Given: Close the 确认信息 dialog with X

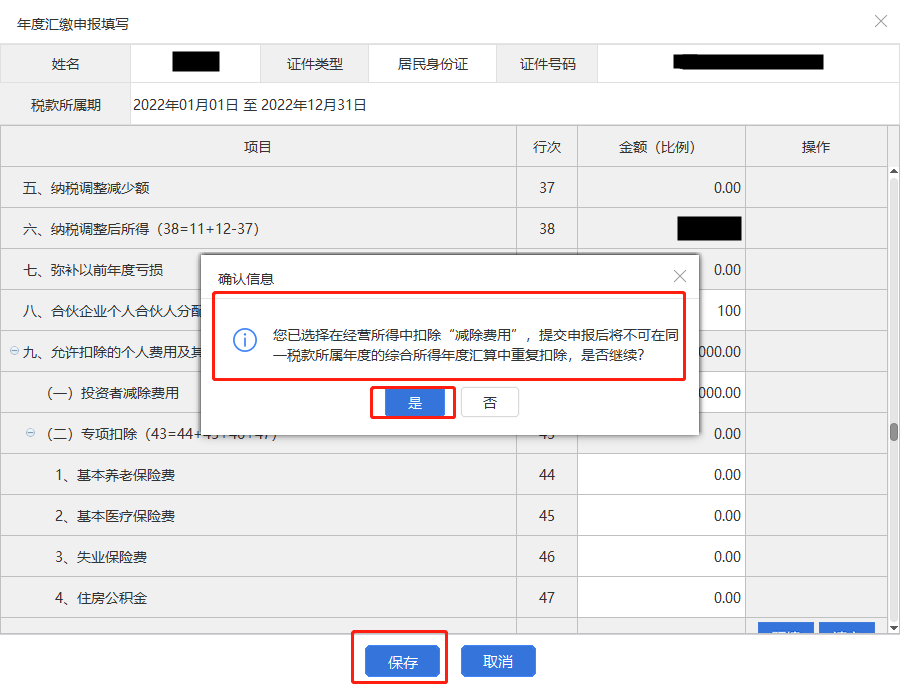Looking at the screenshot, I should (x=680, y=276).
